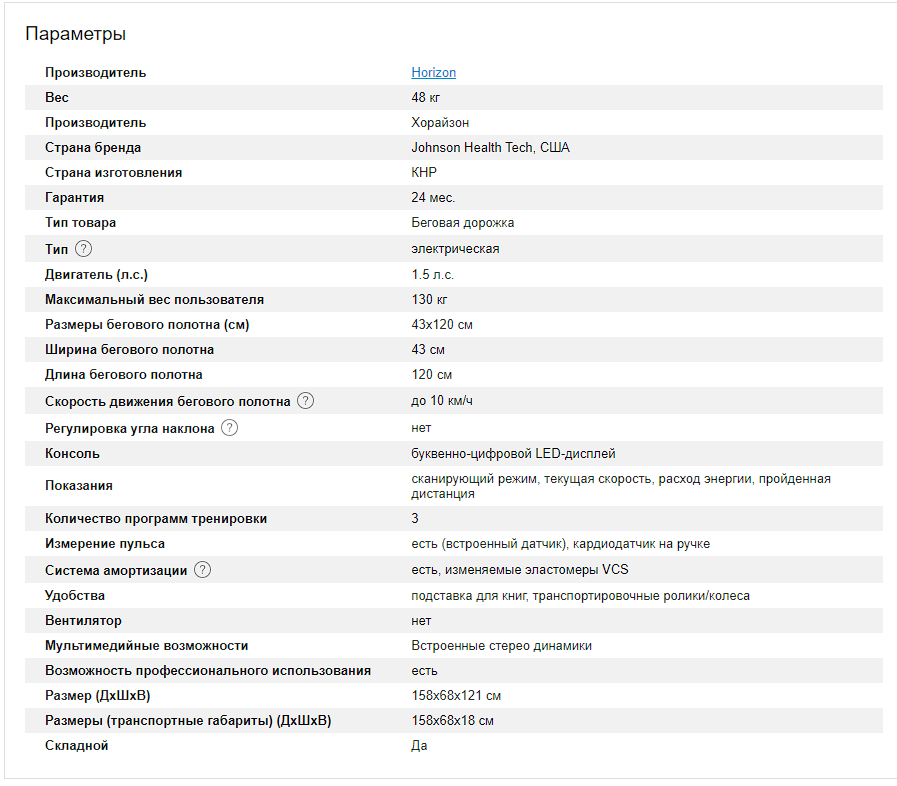
Task: Open the Horizon manufacturer link
Action: pyautogui.click(x=433, y=72)
